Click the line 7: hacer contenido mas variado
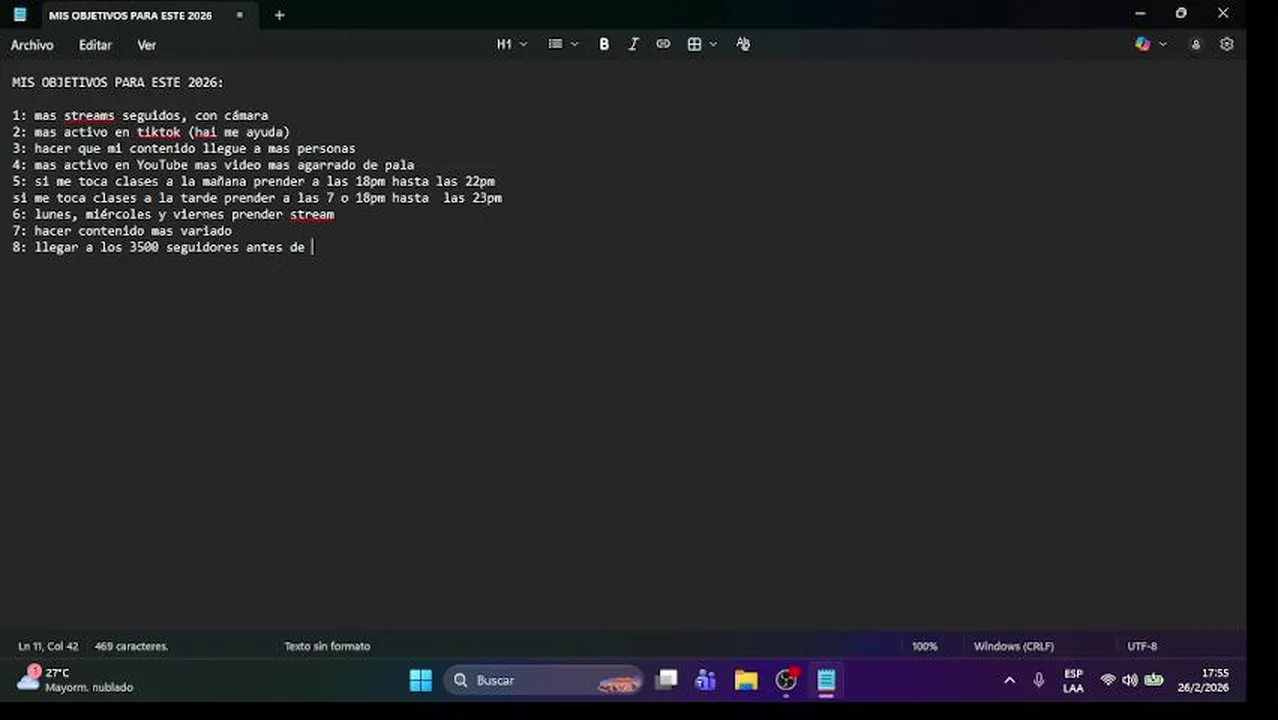The image size is (1278, 720). (x=122, y=231)
